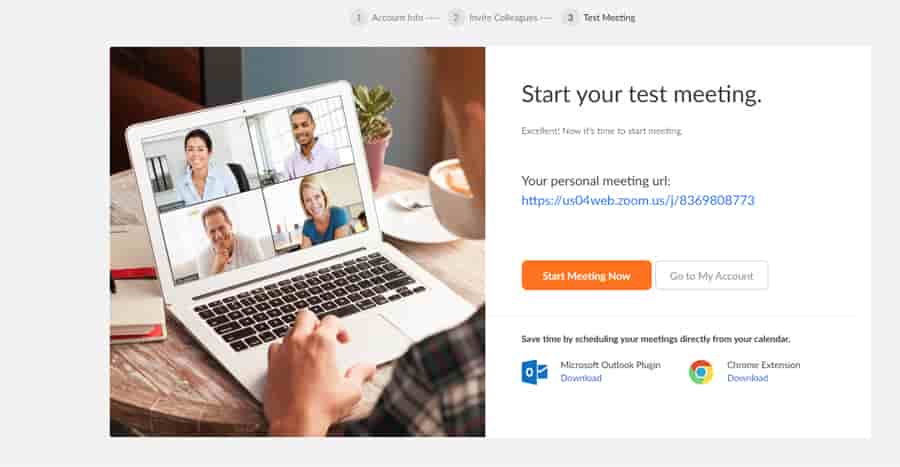Download the Microsoft Outlook Plugin
The image size is (900, 467).
581,378
